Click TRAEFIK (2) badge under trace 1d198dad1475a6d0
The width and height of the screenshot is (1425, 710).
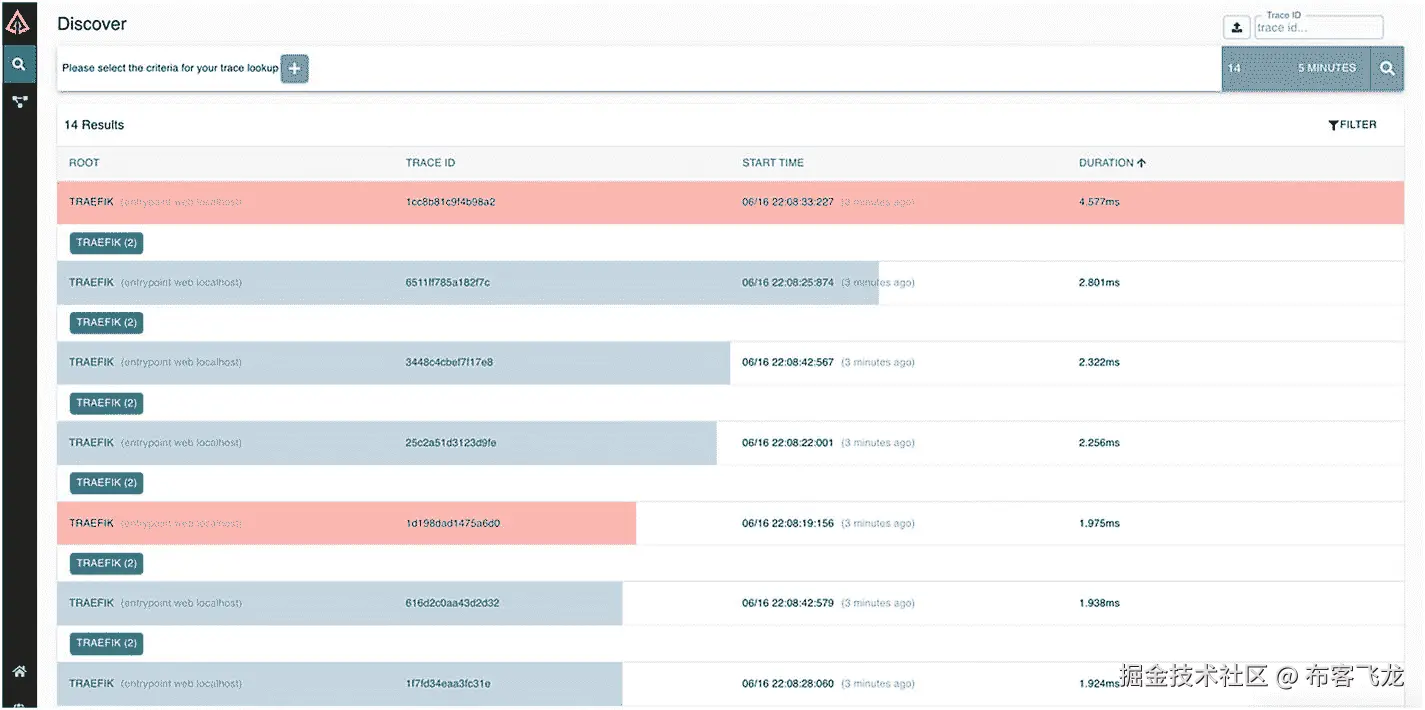click(x=106, y=563)
